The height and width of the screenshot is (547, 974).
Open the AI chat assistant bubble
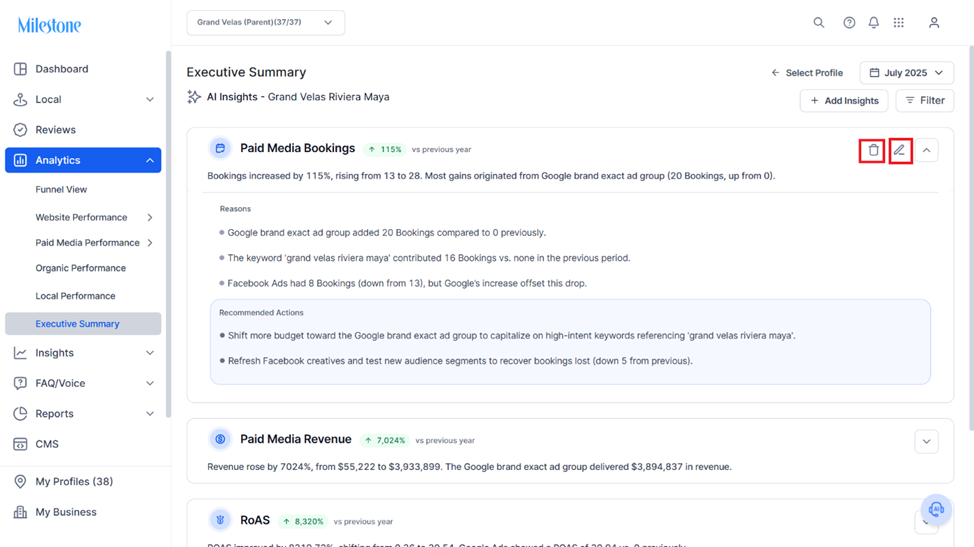point(936,510)
